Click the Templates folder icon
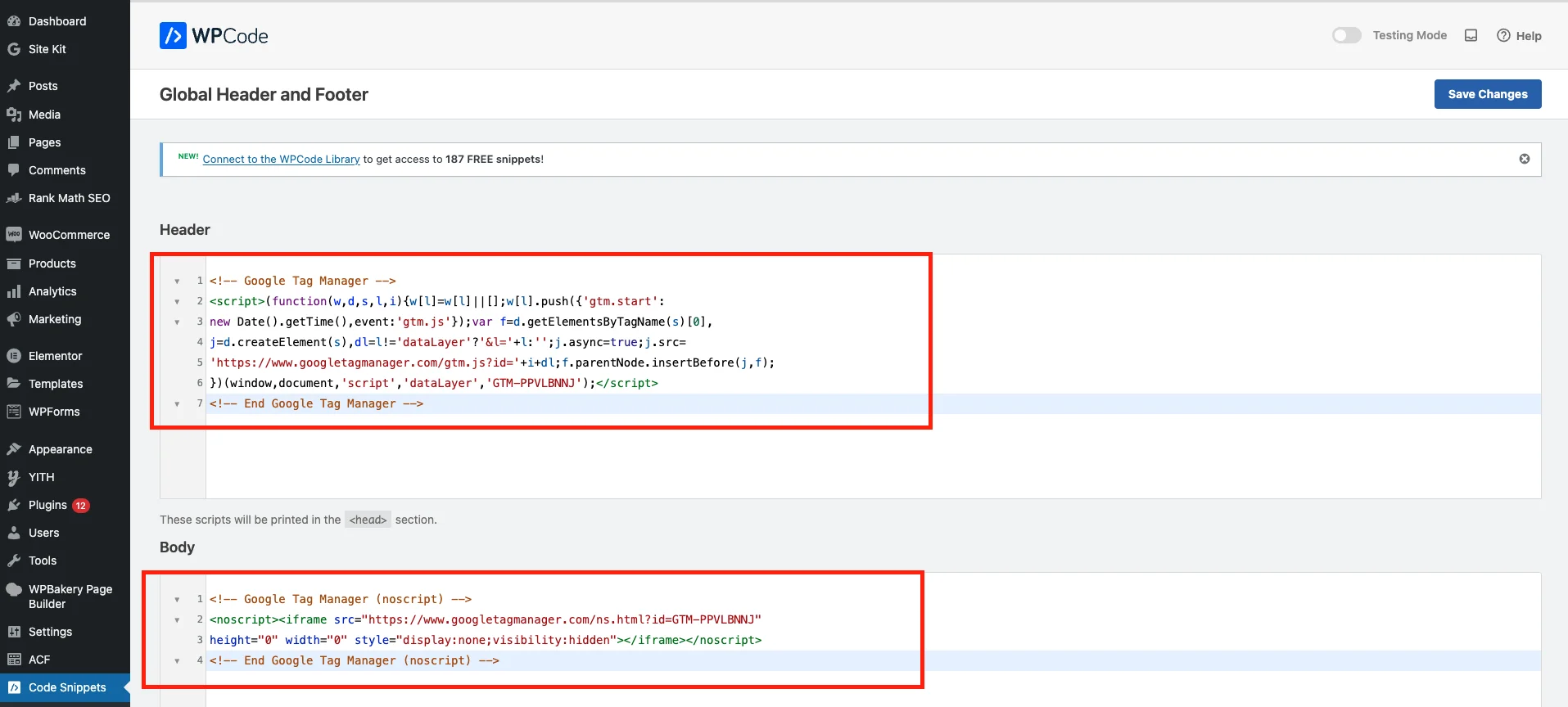The width and height of the screenshot is (1568, 707). point(14,384)
